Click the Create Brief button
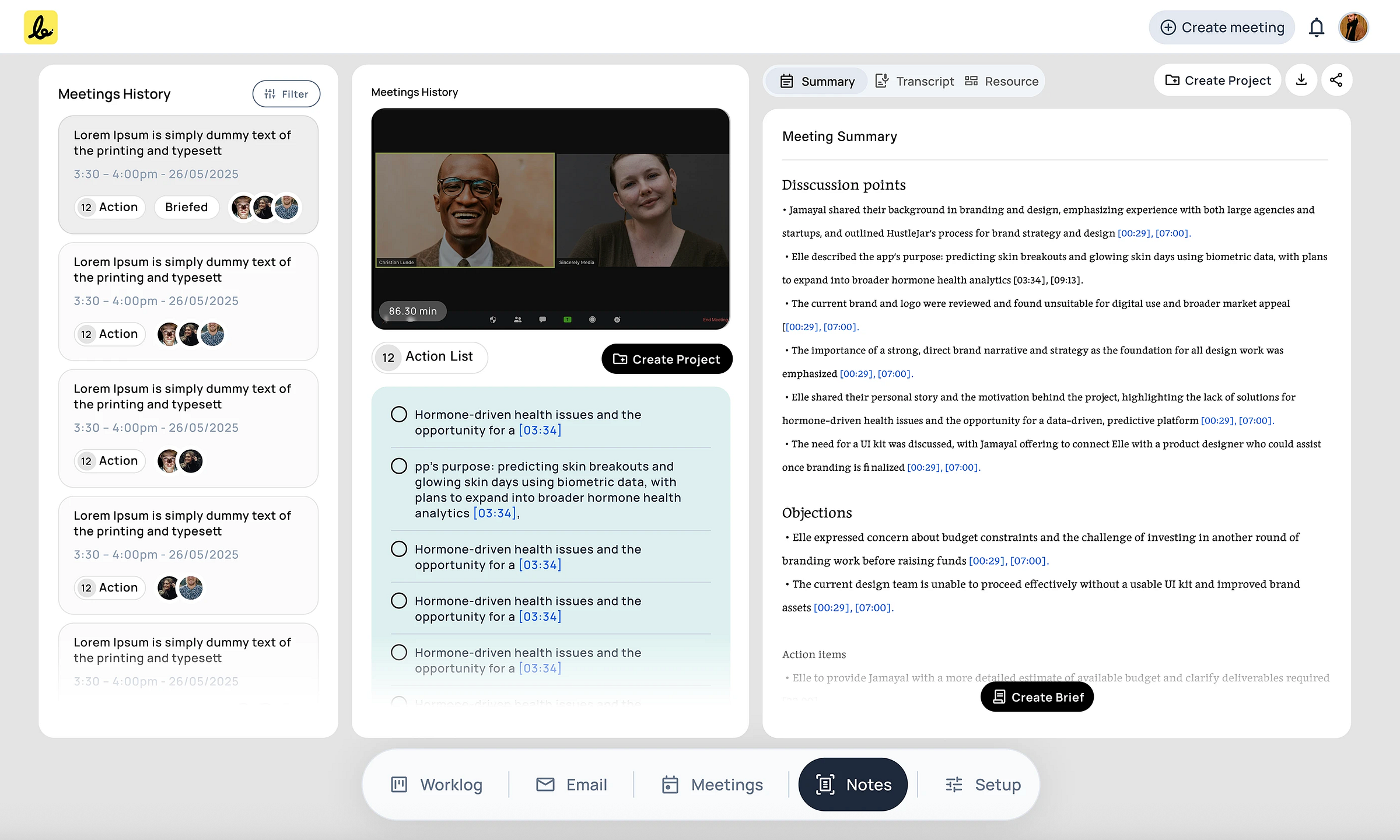1400x840 pixels. [1037, 696]
